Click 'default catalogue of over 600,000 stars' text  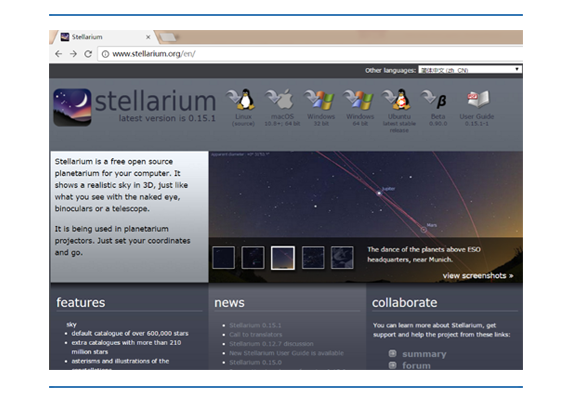click(x=130, y=333)
